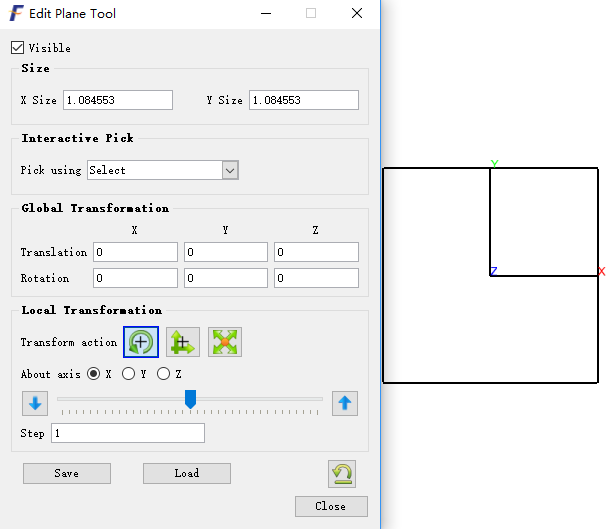The width and height of the screenshot is (611, 529).
Task: Click the Close button at bottom
Action: coord(331,506)
